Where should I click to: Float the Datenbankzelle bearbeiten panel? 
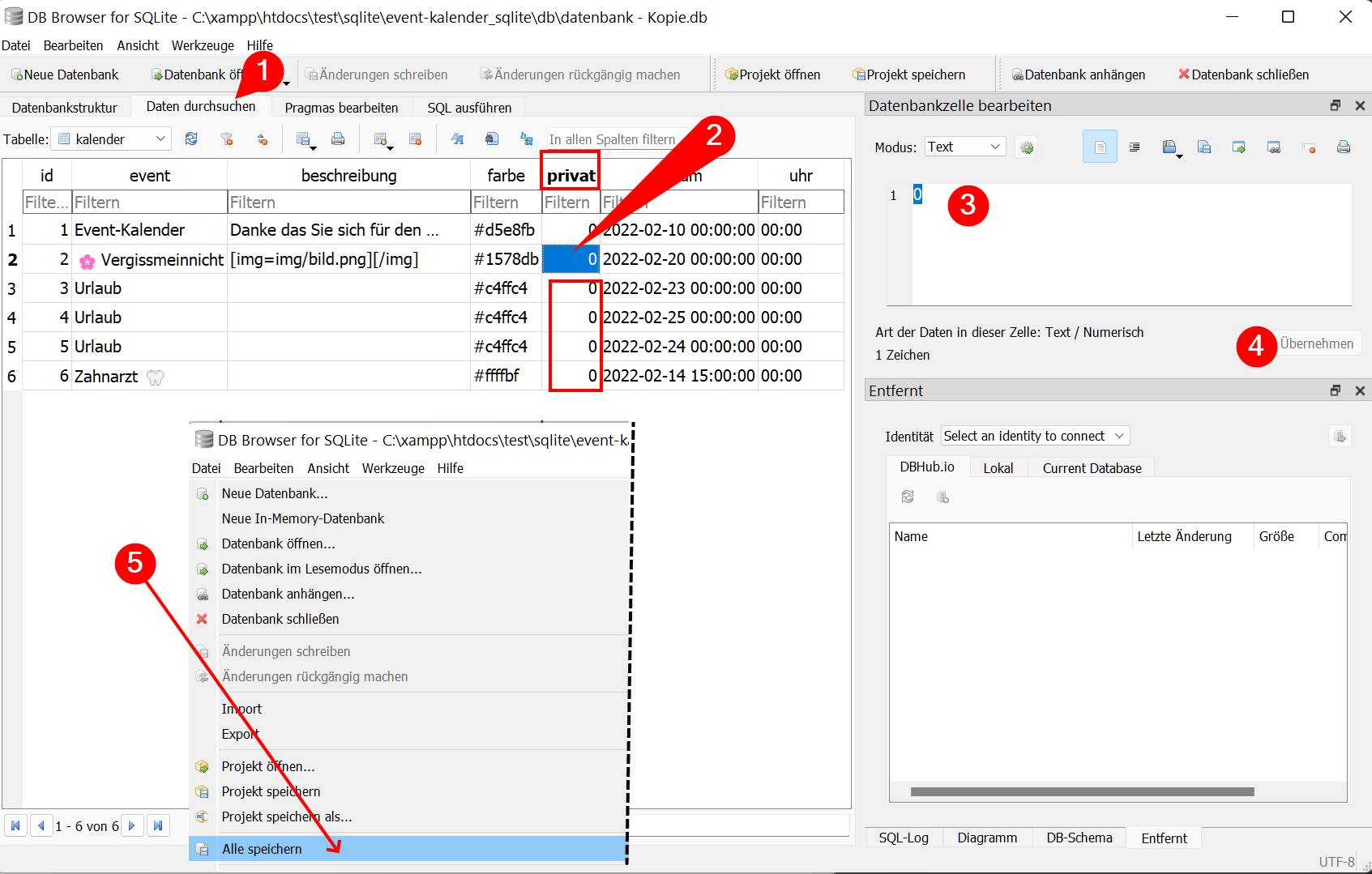point(1336,105)
